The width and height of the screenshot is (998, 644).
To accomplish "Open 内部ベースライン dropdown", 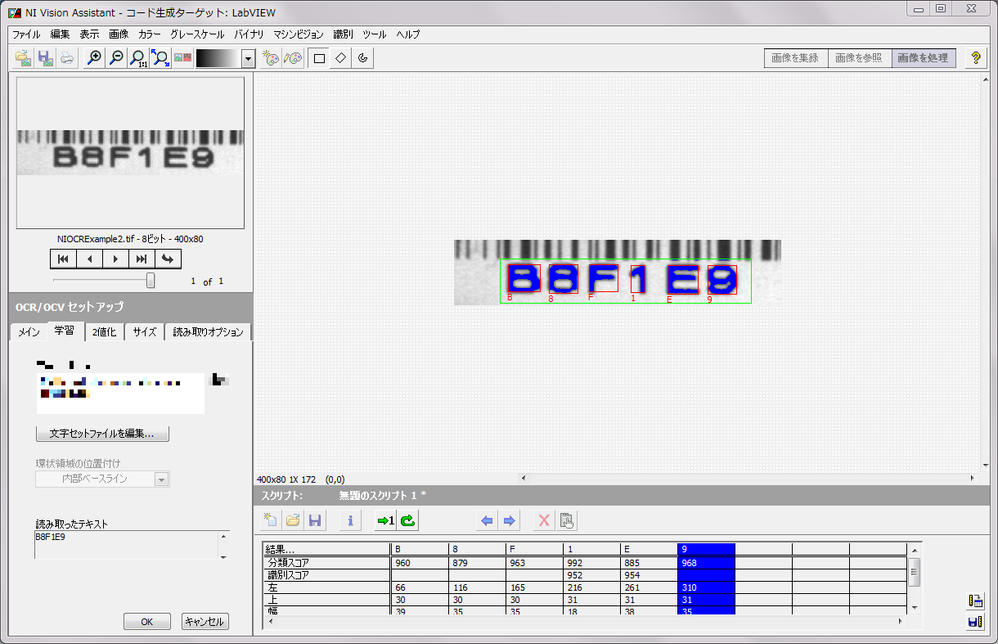I will [x=102, y=479].
